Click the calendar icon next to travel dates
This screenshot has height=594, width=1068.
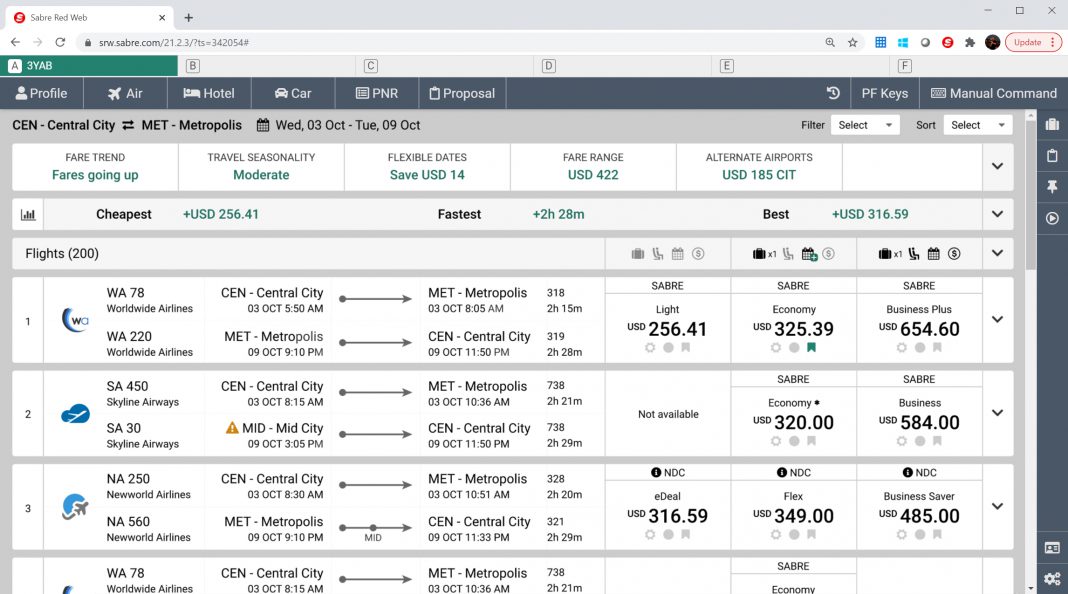[263, 126]
